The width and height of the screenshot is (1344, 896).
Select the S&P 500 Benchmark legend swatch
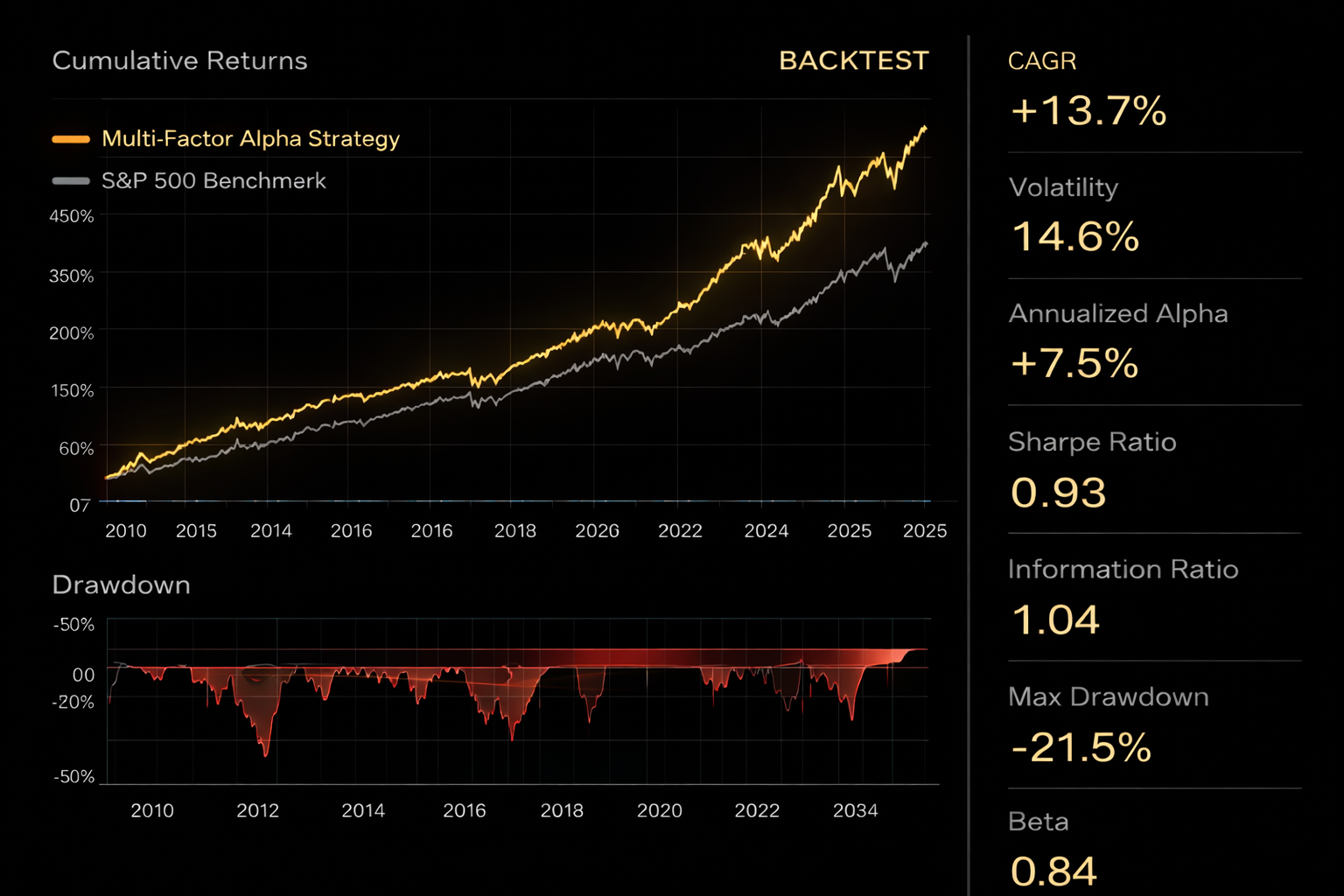[x=72, y=181]
